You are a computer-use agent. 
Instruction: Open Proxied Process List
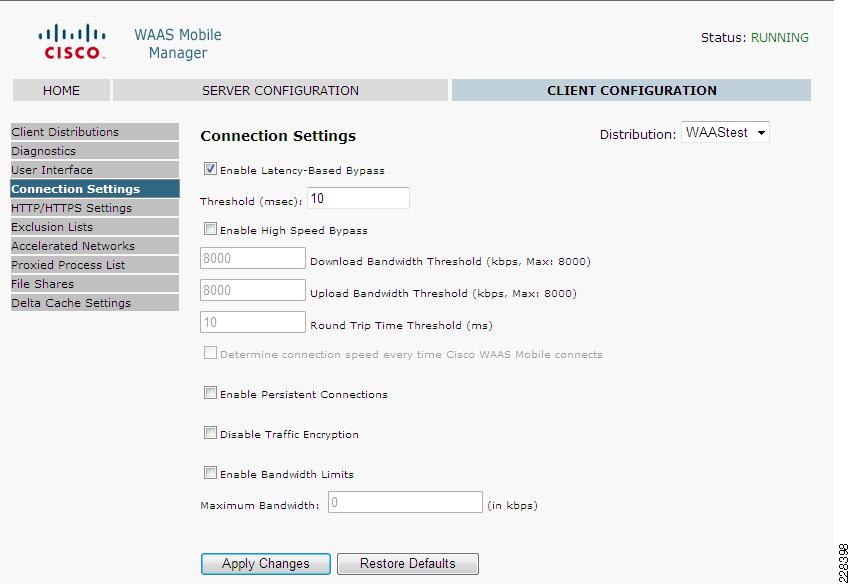click(x=95, y=265)
